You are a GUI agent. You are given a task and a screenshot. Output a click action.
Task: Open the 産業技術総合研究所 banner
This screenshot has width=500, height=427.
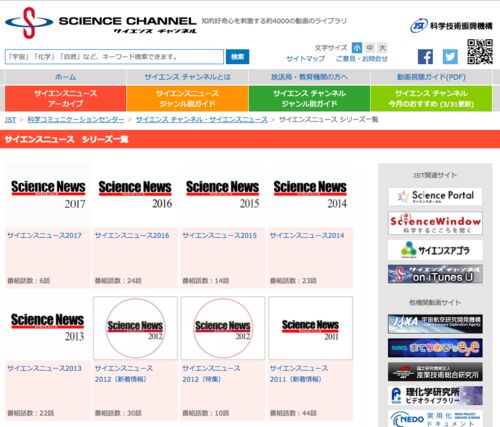[435, 372]
